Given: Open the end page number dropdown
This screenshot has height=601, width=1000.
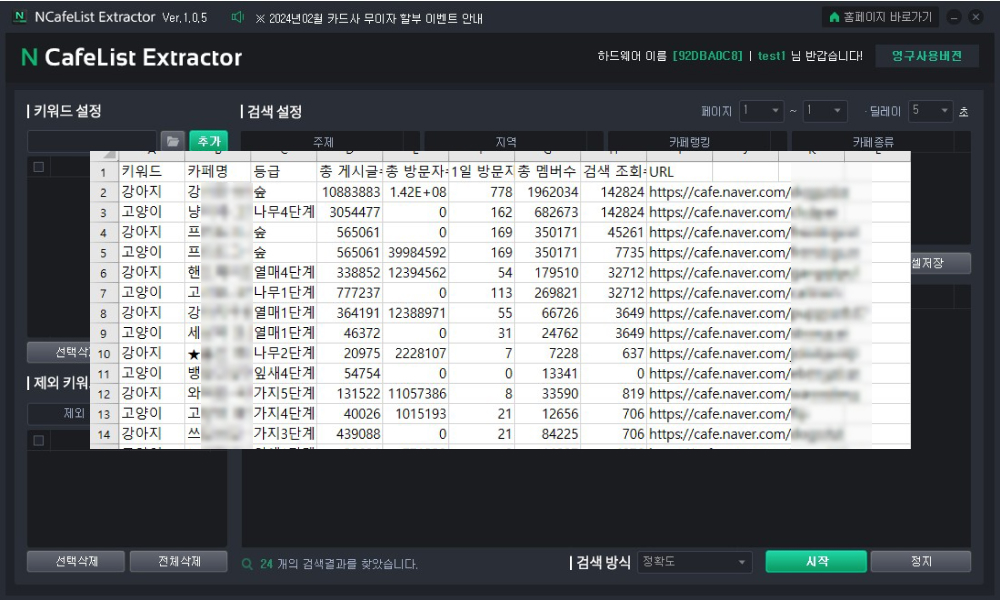Looking at the screenshot, I should (x=825, y=111).
